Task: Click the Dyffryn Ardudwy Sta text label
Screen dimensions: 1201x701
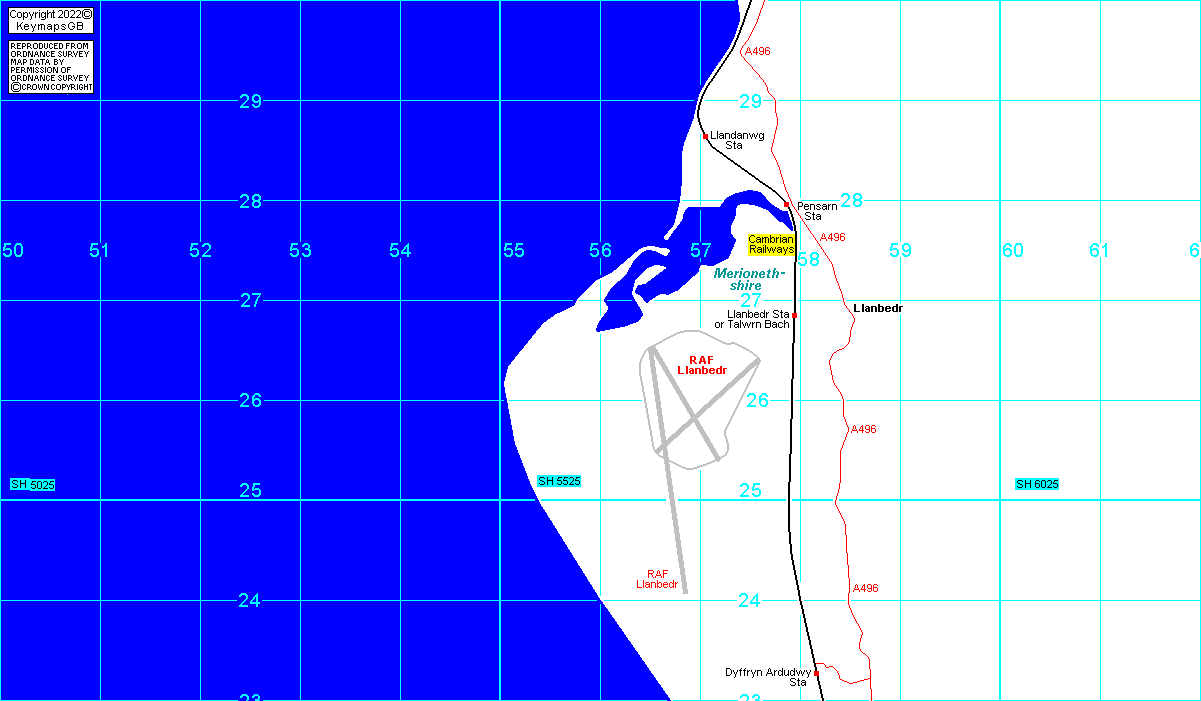Action: click(769, 677)
